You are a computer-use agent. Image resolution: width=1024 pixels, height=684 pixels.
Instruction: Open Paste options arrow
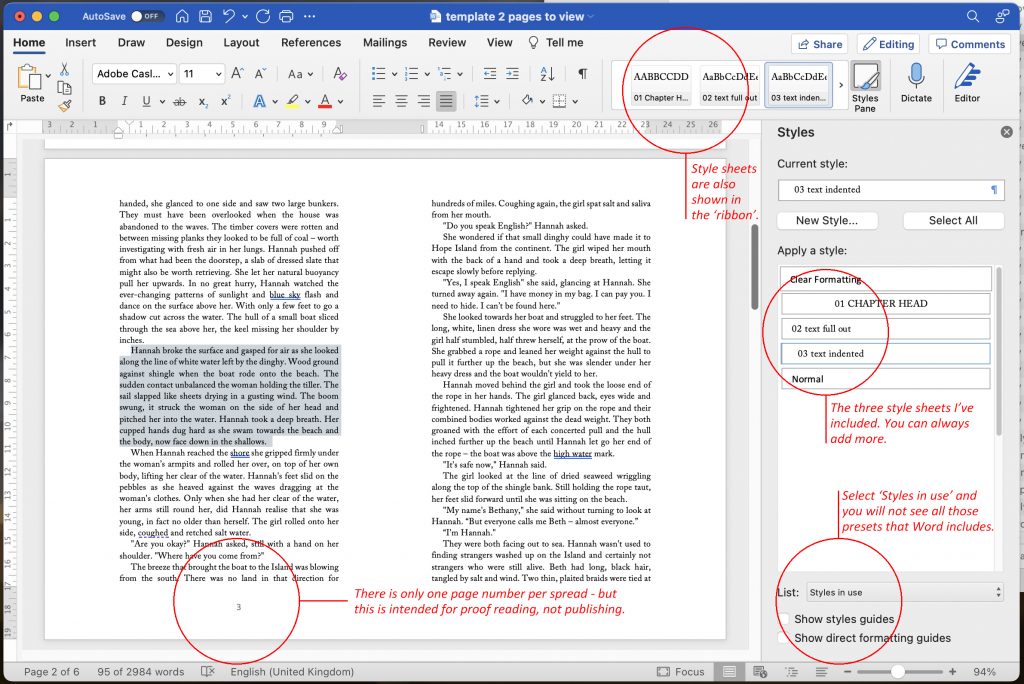tap(48, 76)
